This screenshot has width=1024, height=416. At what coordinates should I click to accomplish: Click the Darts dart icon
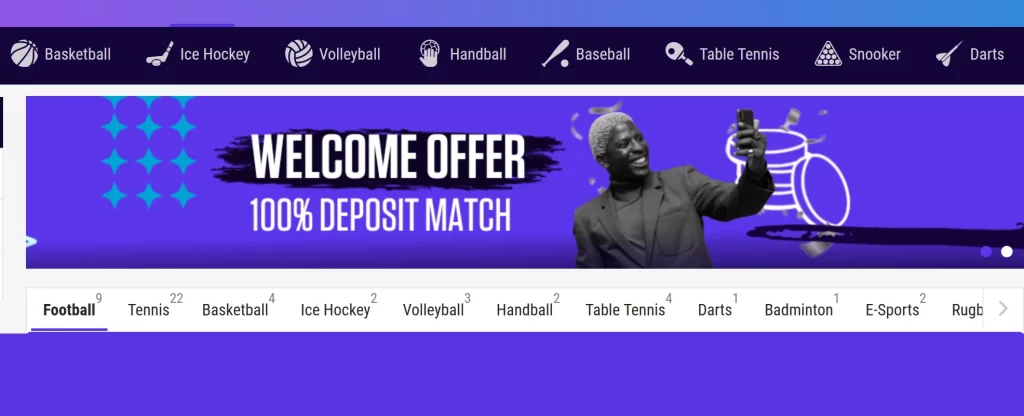click(x=949, y=54)
